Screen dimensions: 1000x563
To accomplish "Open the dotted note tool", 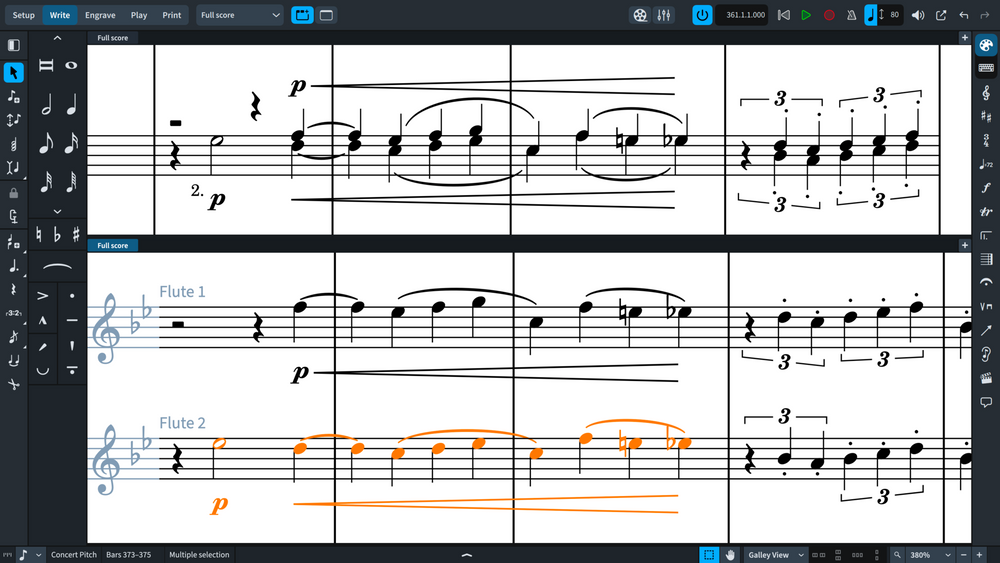I will (13, 266).
